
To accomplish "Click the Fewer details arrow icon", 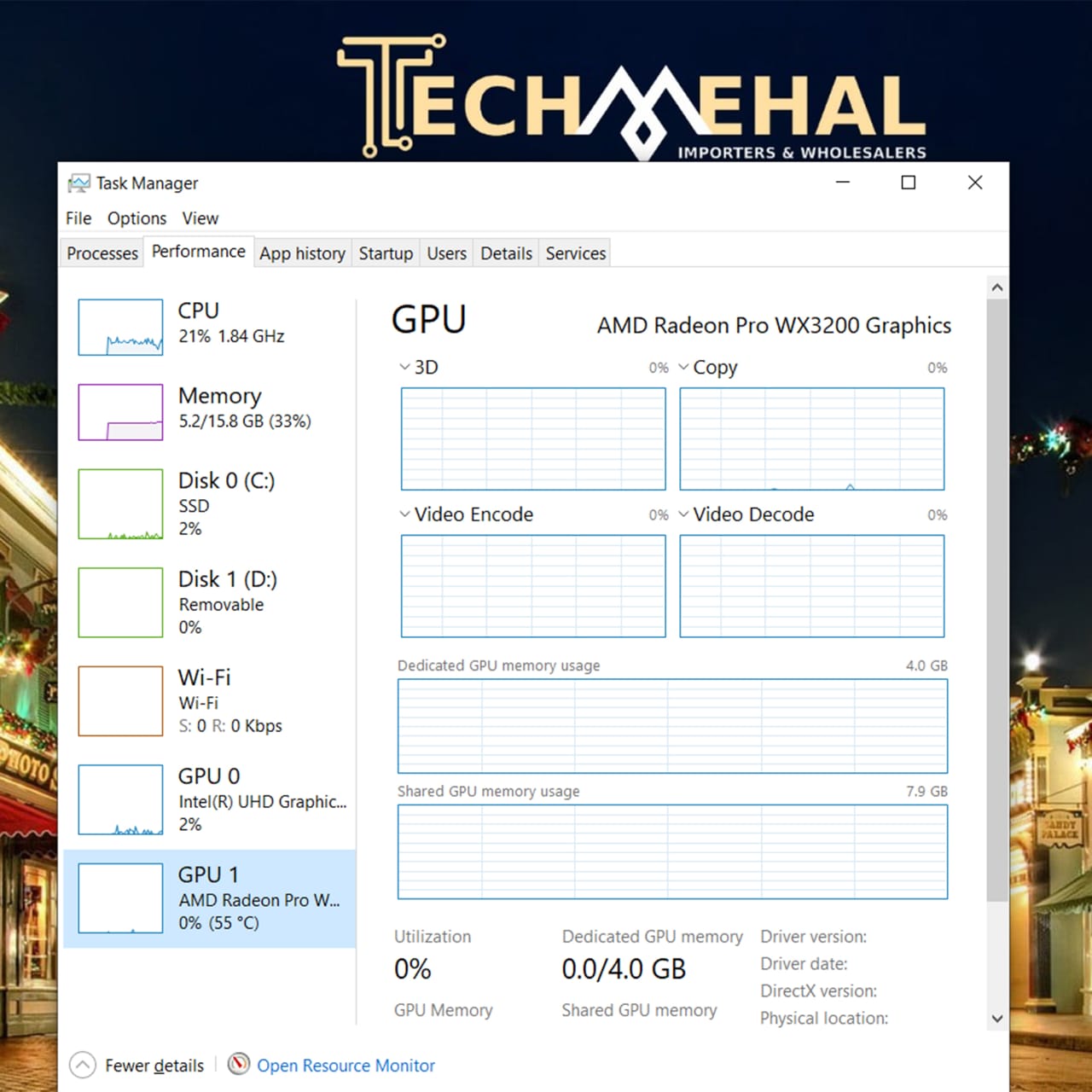I will pos(83,1065).
